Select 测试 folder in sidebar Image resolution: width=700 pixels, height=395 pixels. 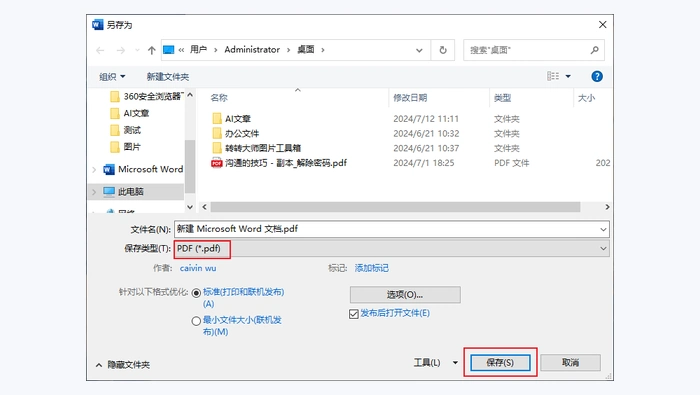point(125,130)
